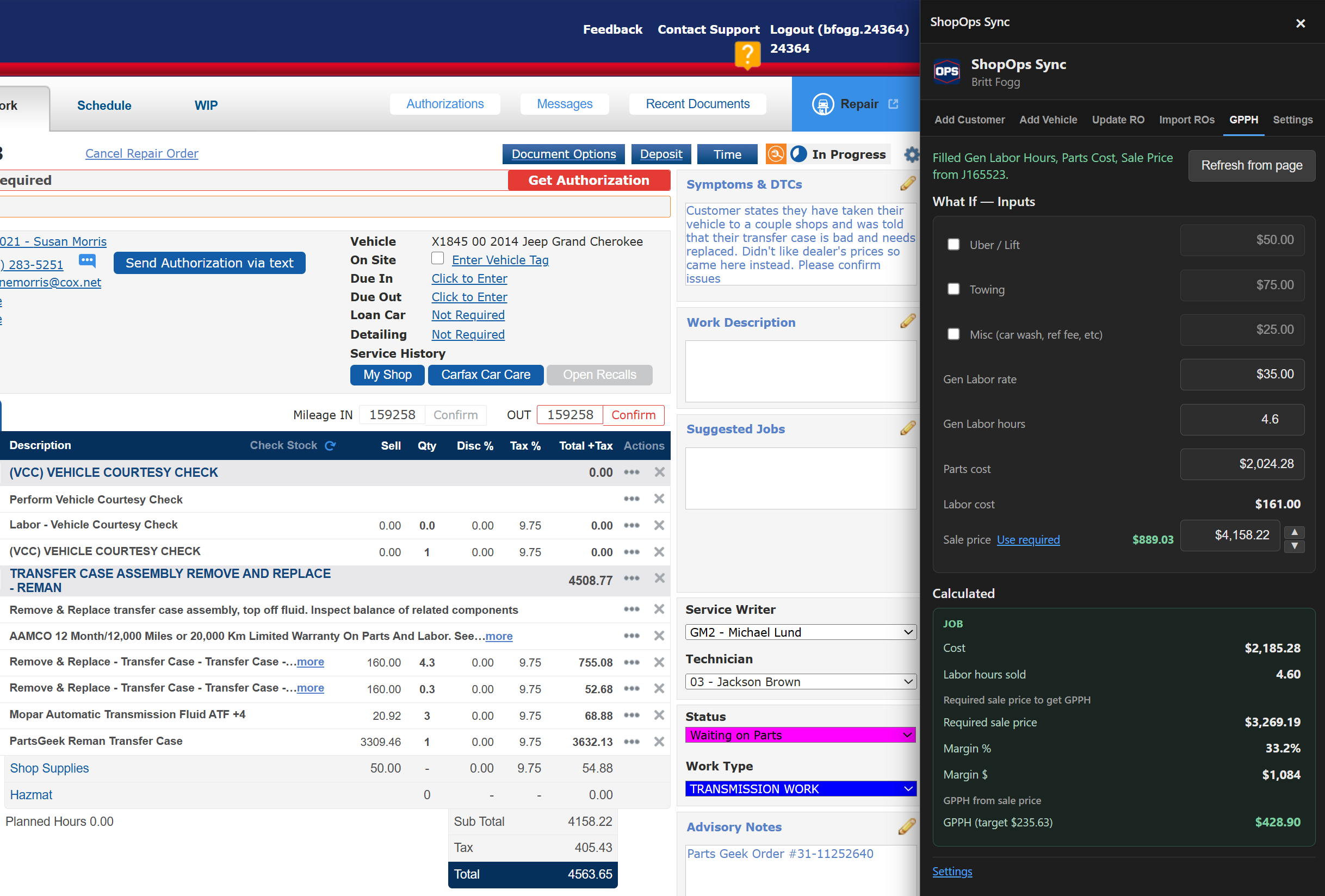The width and height of the screenshot is (1325, 896).
Task: Open the Service Writer dropdown
Action: (801, 632)
